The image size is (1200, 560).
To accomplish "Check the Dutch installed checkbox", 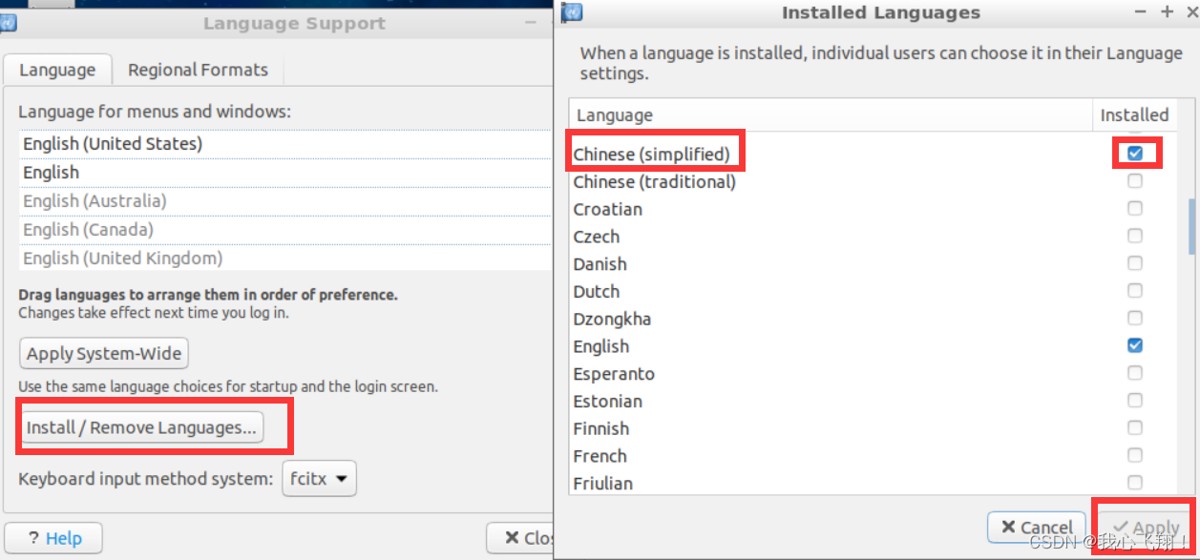I will click(1135, 291).
